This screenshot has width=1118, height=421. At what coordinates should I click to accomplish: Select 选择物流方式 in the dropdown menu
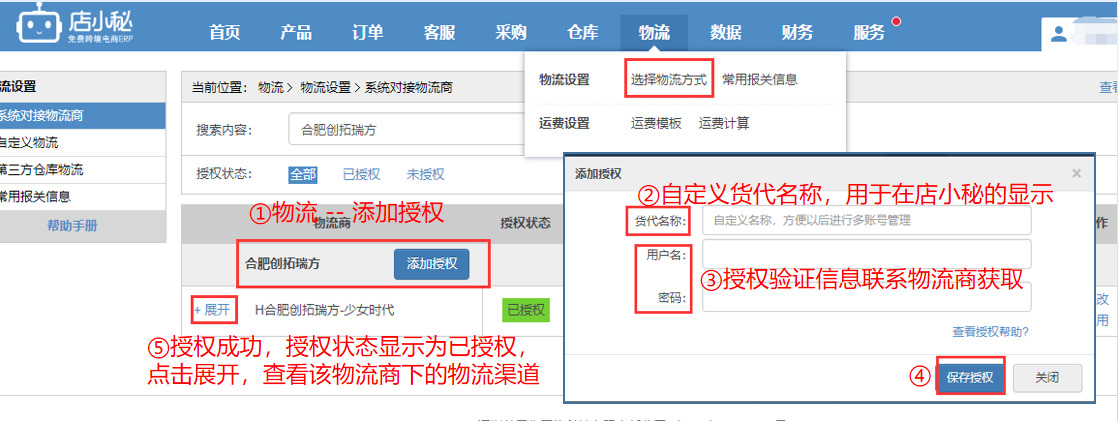pos(669,80)
